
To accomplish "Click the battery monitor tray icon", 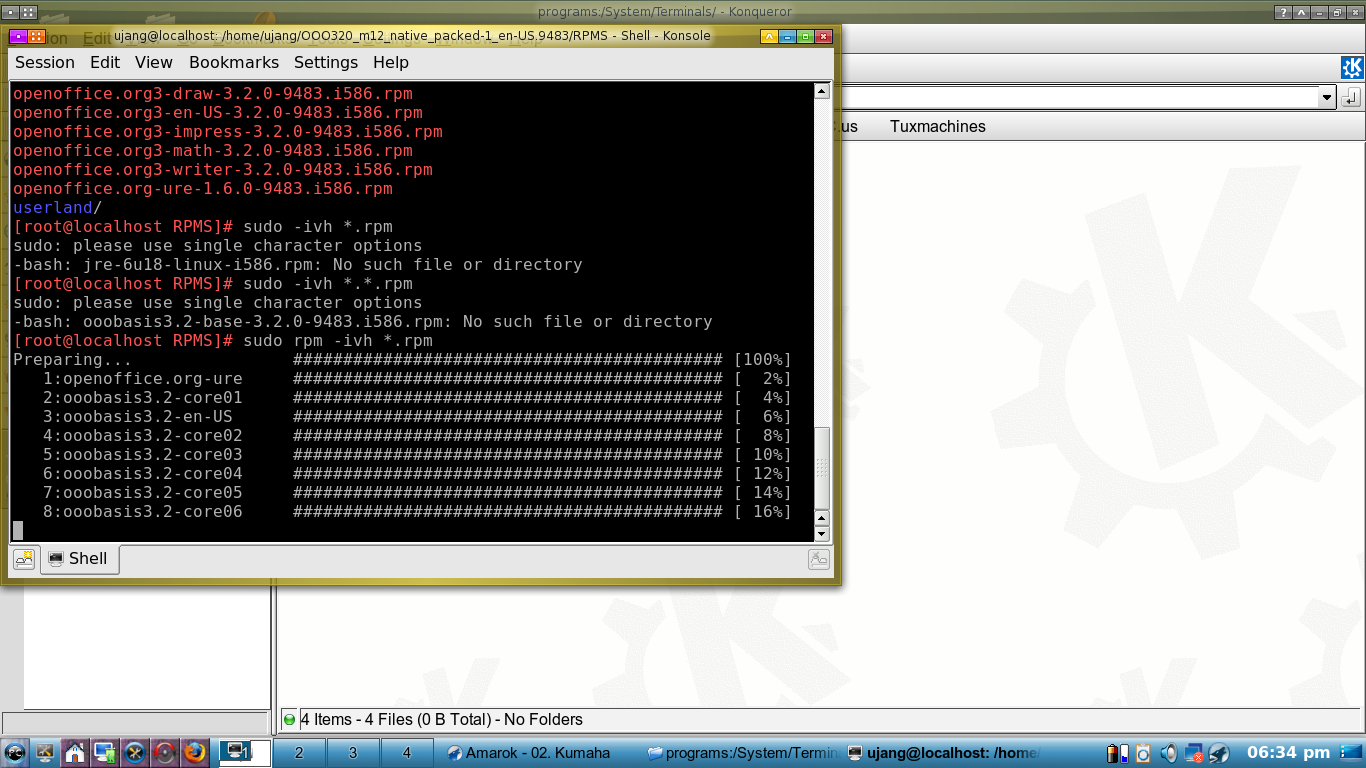I will (x=1117, y=753).
